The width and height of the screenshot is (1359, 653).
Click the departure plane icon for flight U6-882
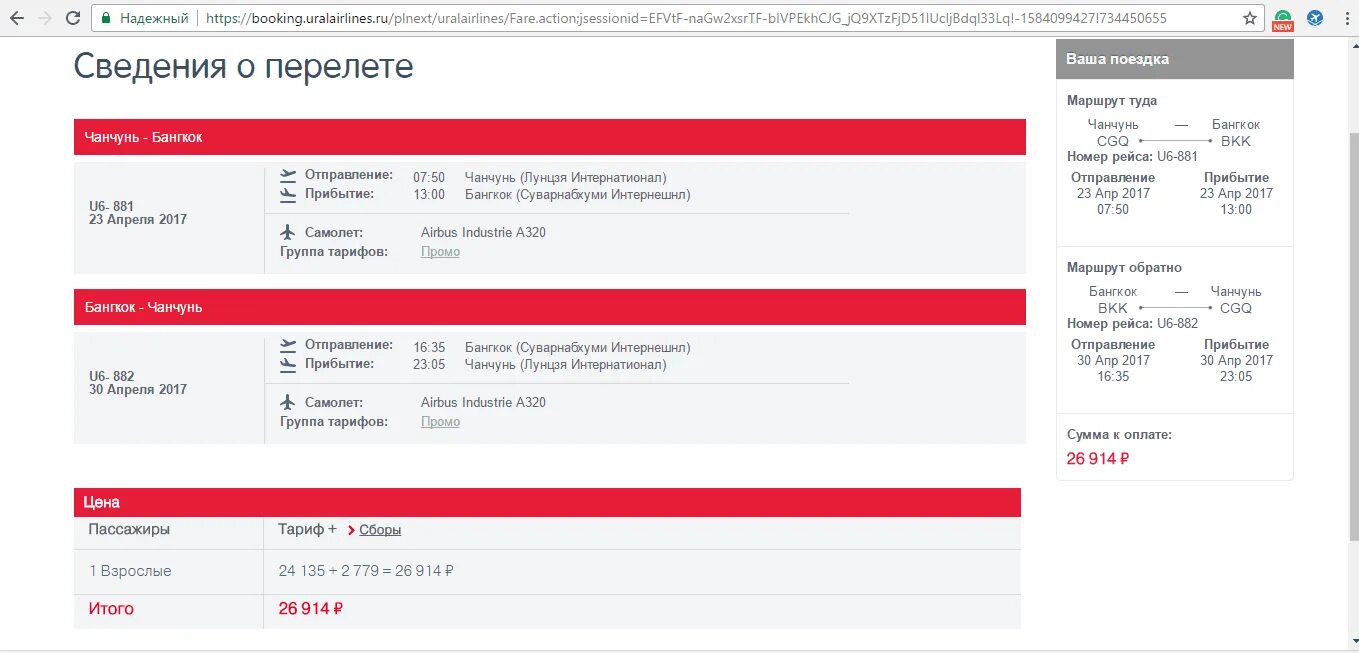point(289,346)
